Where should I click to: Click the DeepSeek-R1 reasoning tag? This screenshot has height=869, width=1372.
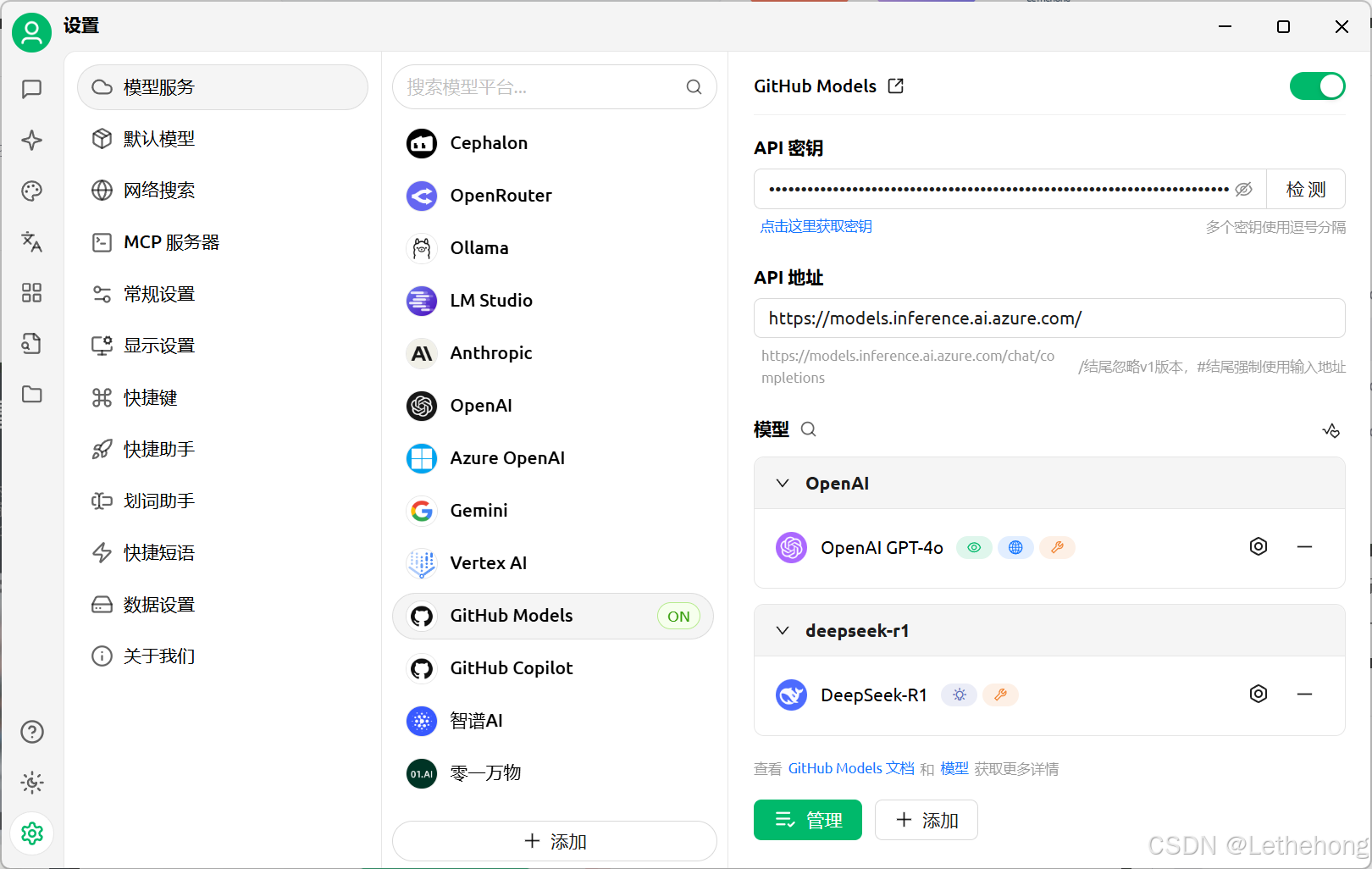pyautogui.click(x=960, y=695)
